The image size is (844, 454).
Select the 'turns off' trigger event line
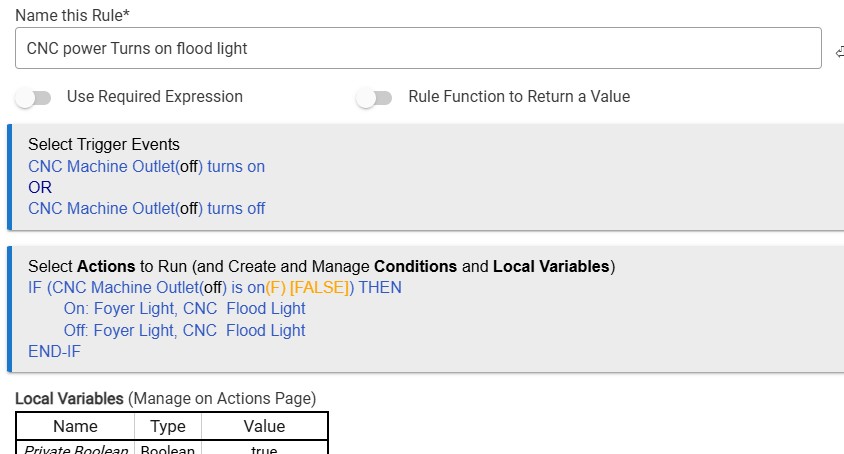click(146, 208)
